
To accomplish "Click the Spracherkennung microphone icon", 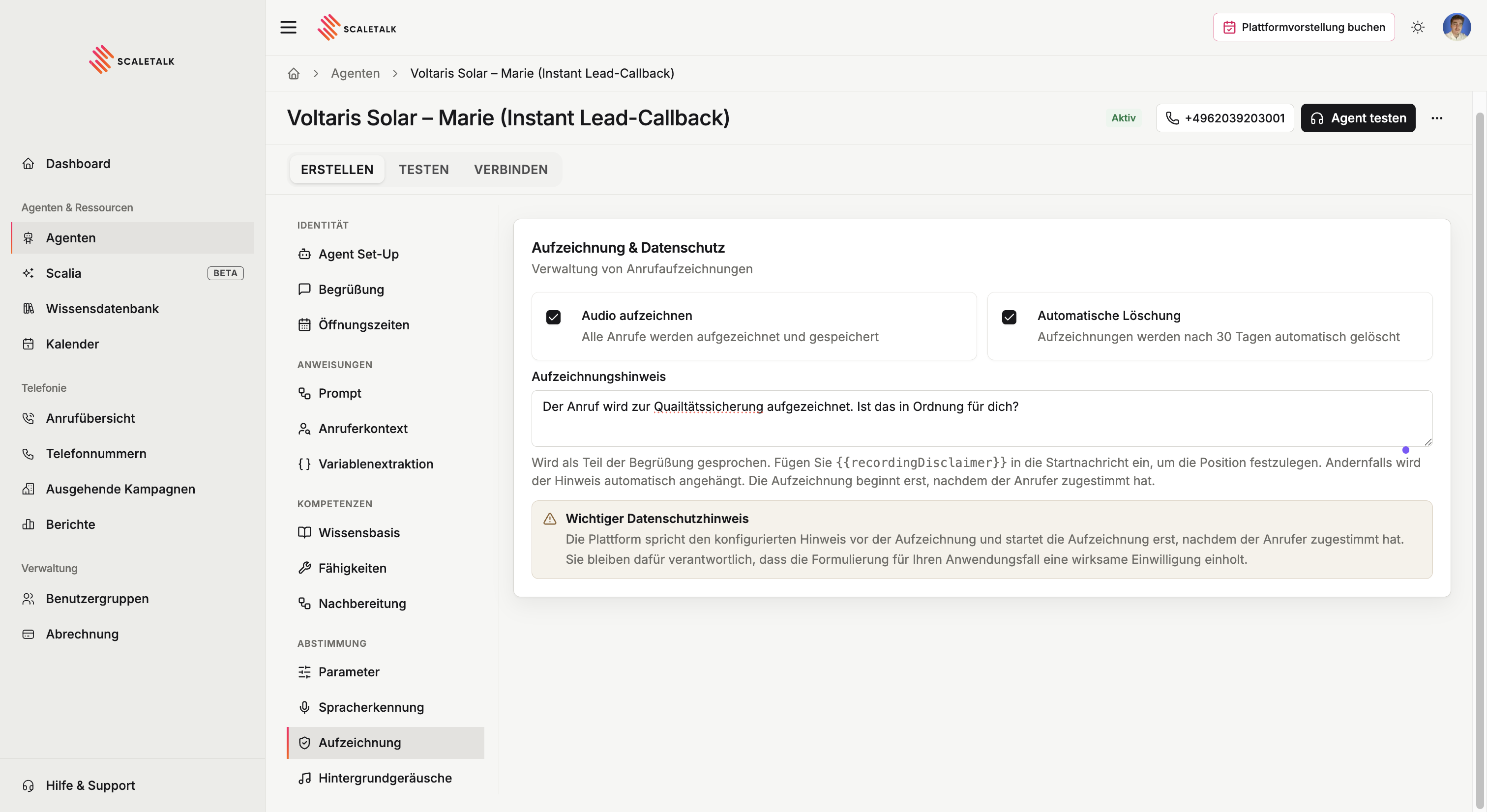I will click(304, 707).
